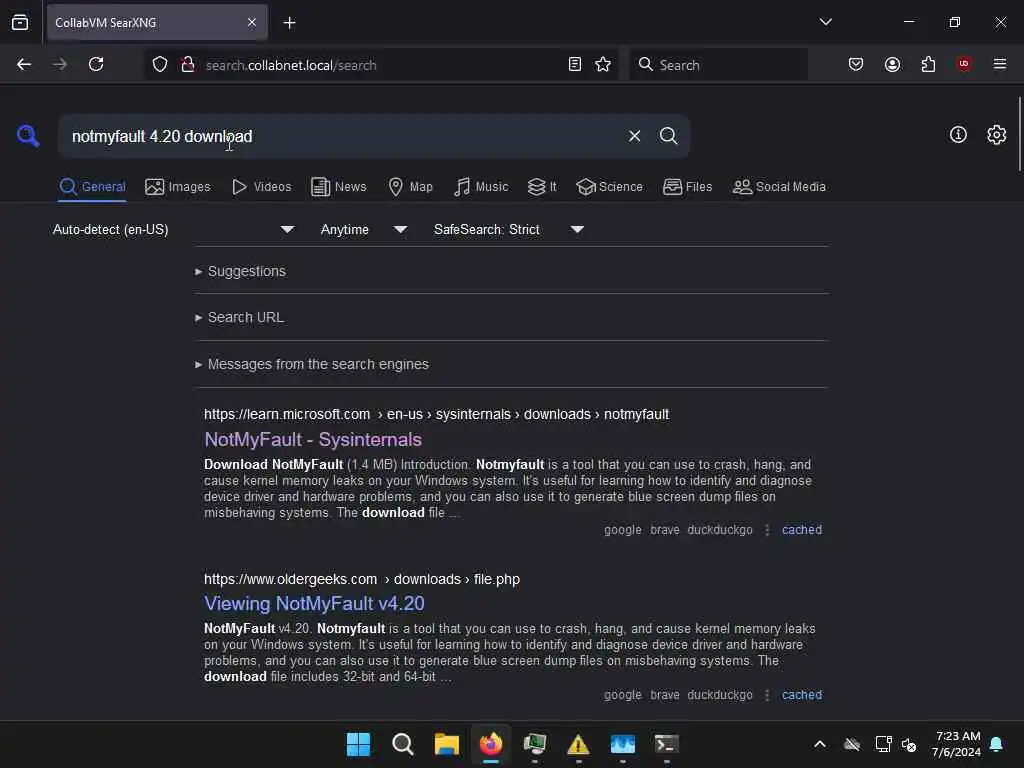Open terminal icon in taskbar
The height and width of the screenshot is (768, 1024).
tap(666, 744)
